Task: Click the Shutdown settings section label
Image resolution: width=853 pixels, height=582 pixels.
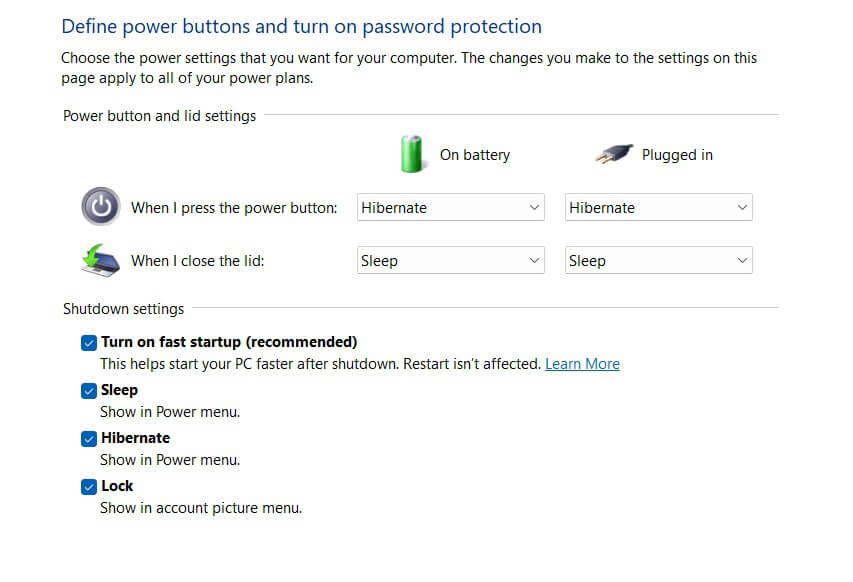Action: click(123, 308)
